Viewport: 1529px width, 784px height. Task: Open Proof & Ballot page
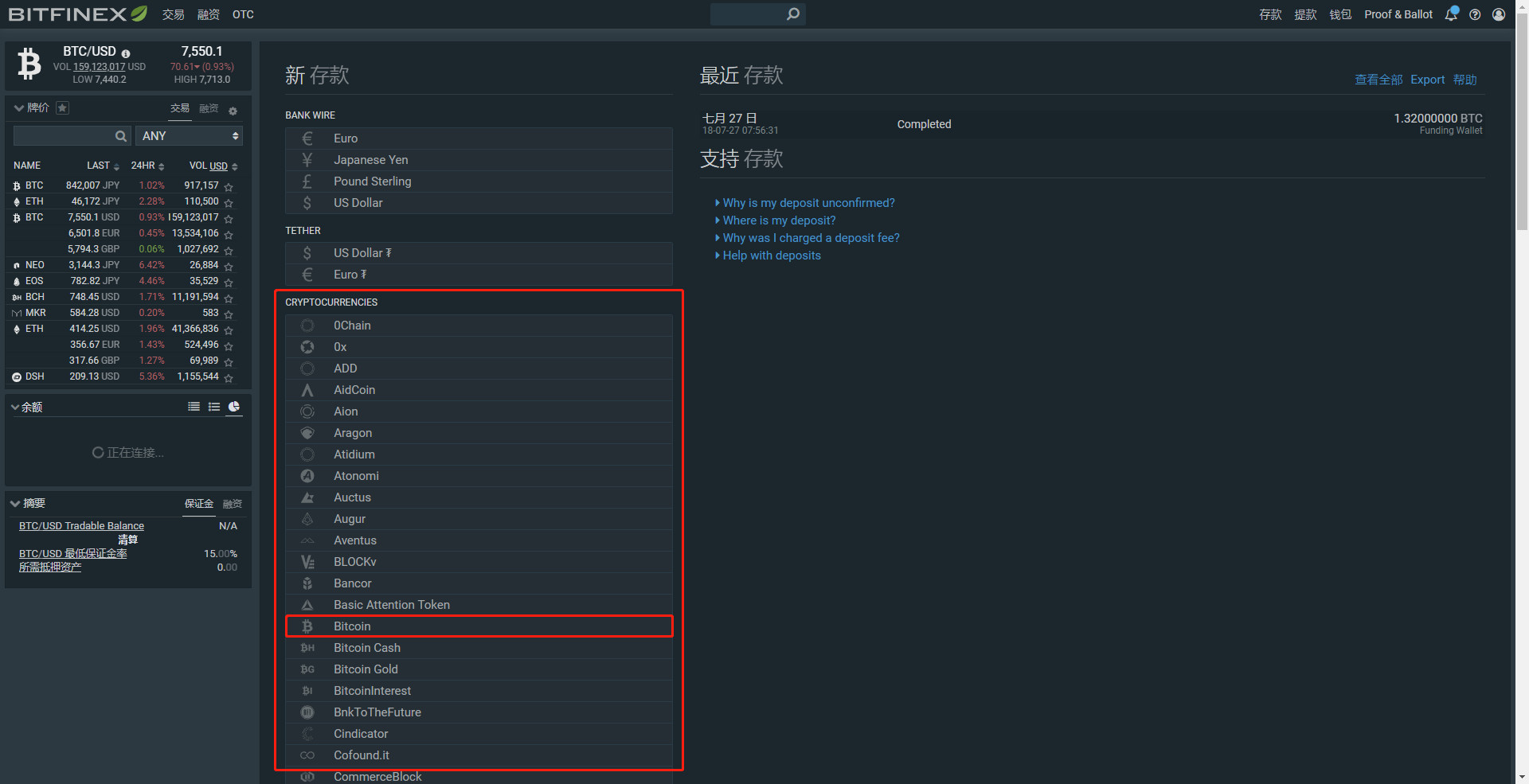pos(1398,14)
